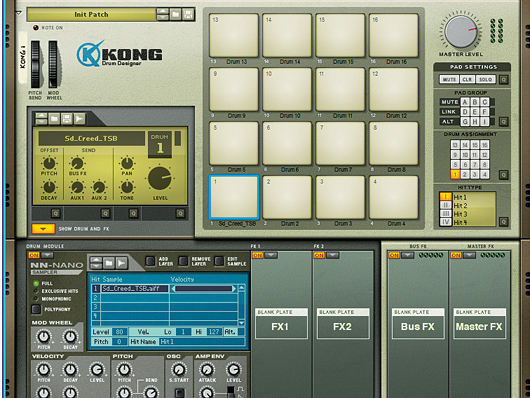Viewport: 530px width, 398px height.
Task: Click the Pan knob
Action: [x=127, y=163]
